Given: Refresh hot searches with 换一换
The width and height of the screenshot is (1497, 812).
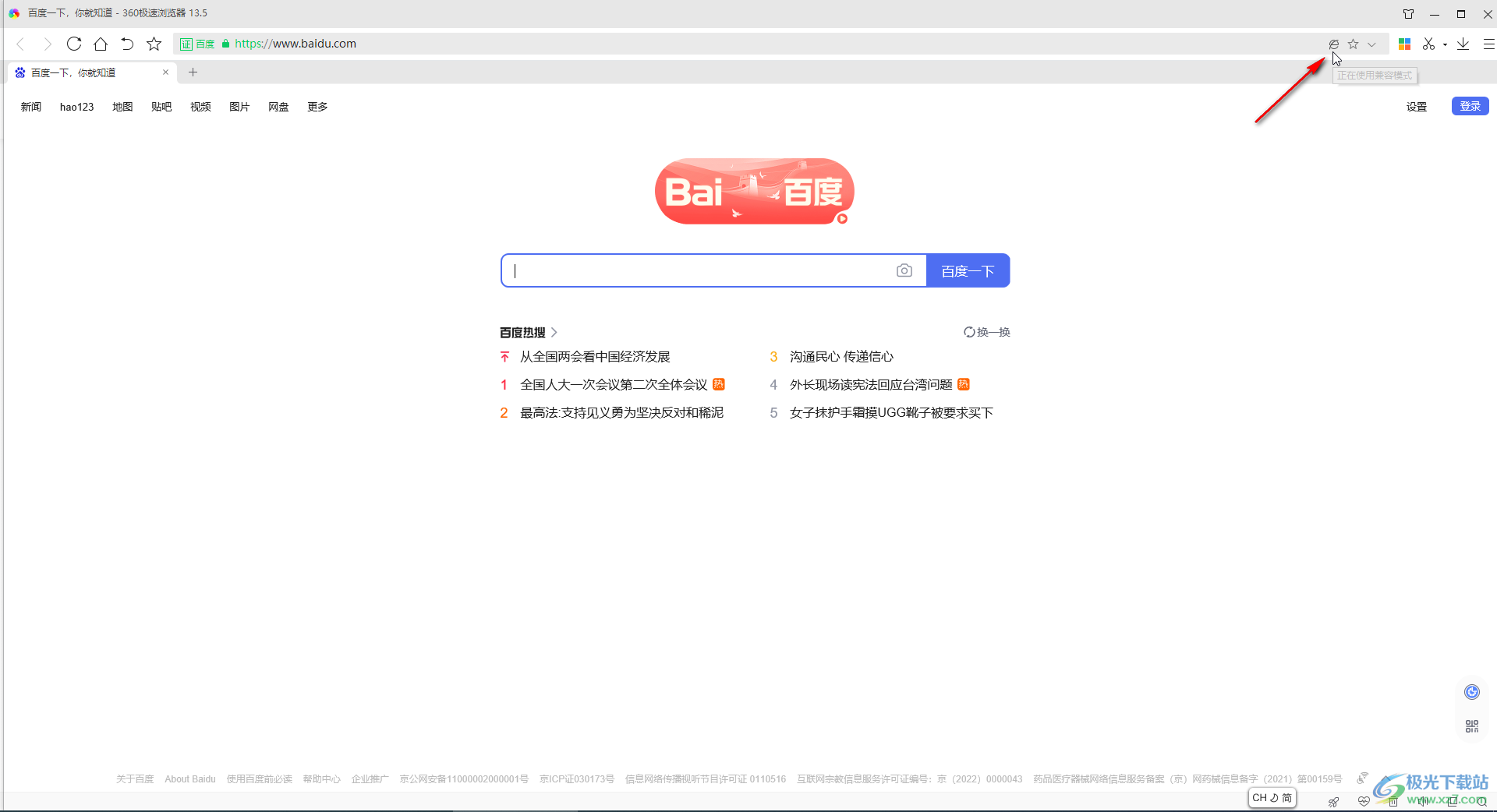Looking at the screenshot, I should coord(987,332).
